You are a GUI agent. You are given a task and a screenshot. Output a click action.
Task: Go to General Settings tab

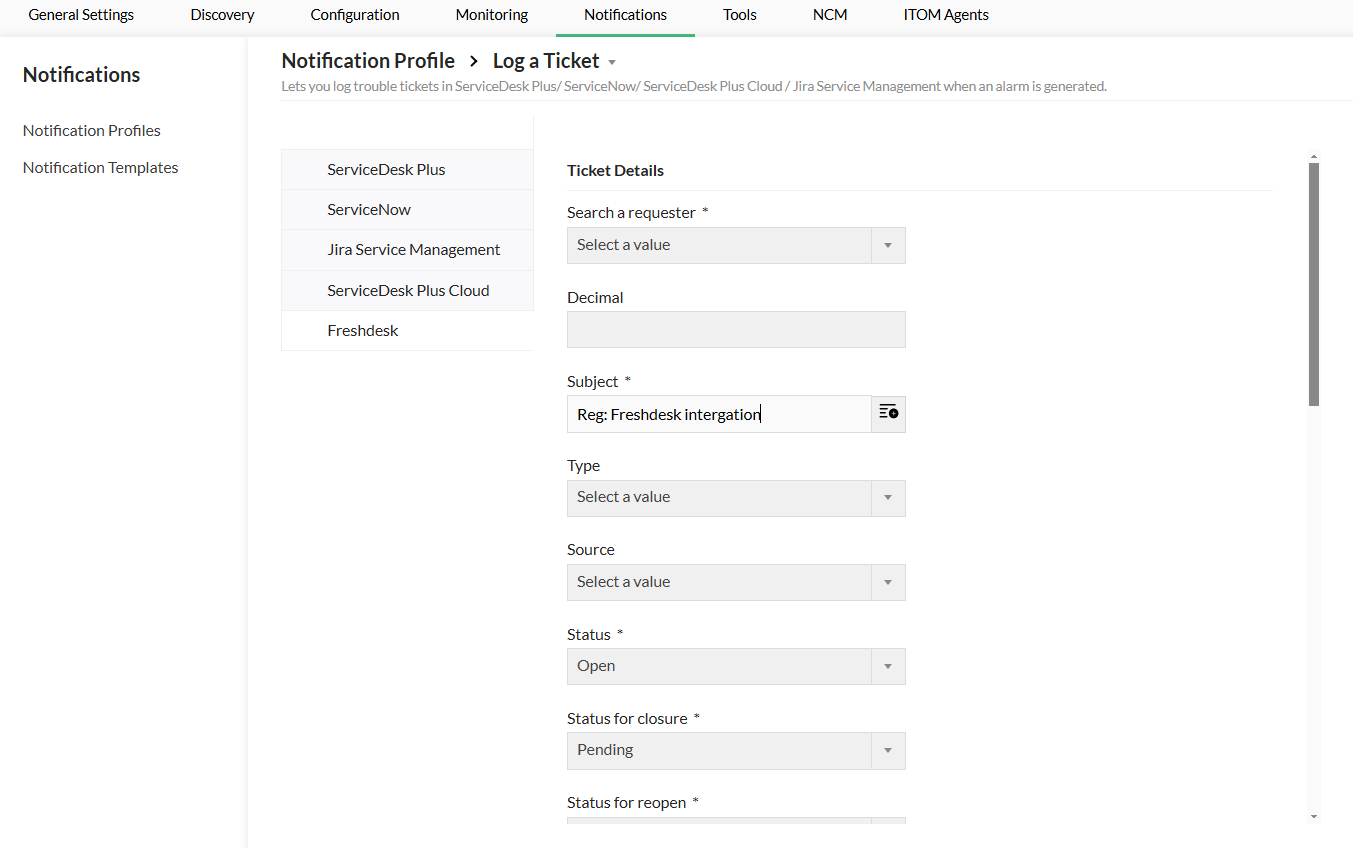pos(81,15)
